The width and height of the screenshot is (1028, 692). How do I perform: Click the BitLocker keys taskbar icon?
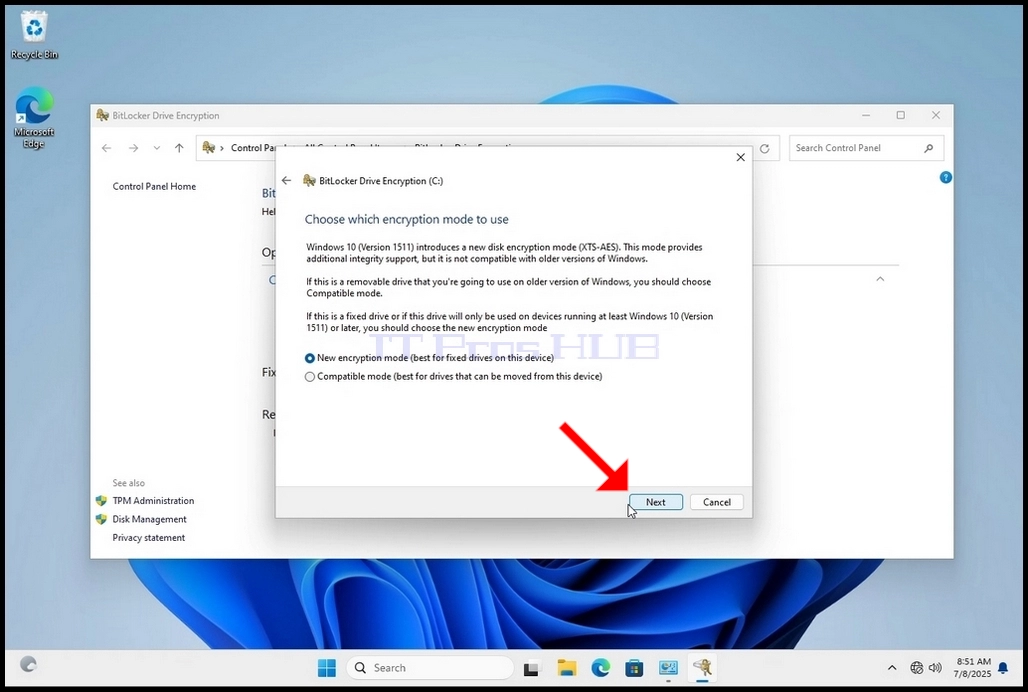point(703,668)
